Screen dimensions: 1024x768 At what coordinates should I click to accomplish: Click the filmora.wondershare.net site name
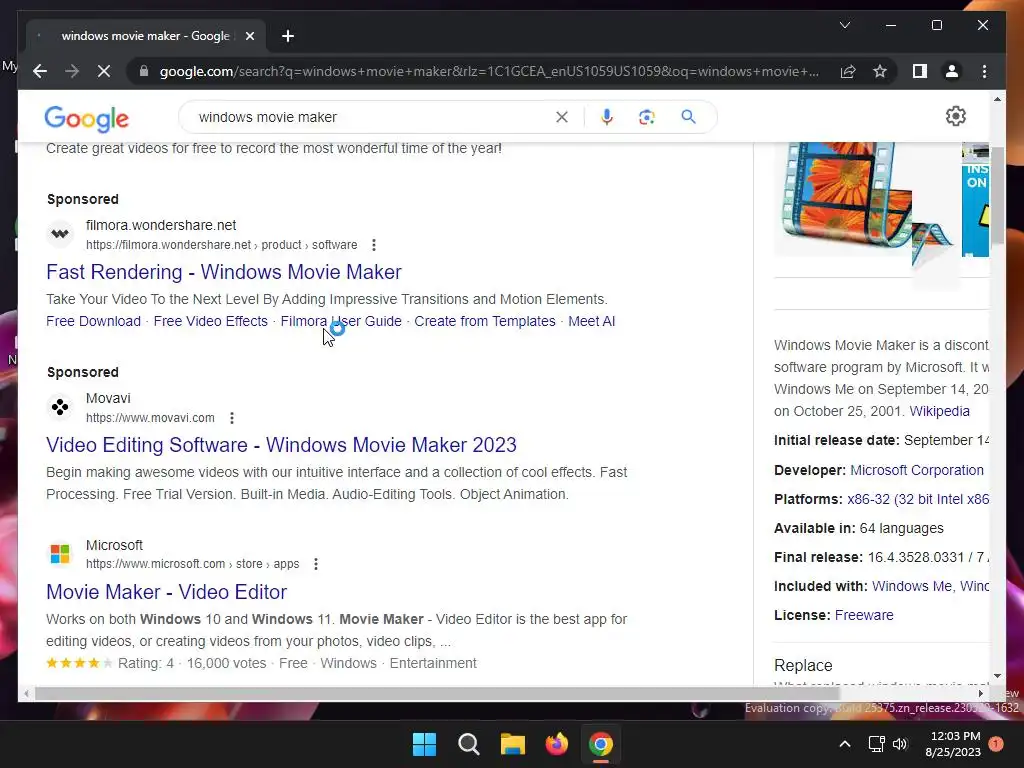pyautogui.click(x=161, y=225)
